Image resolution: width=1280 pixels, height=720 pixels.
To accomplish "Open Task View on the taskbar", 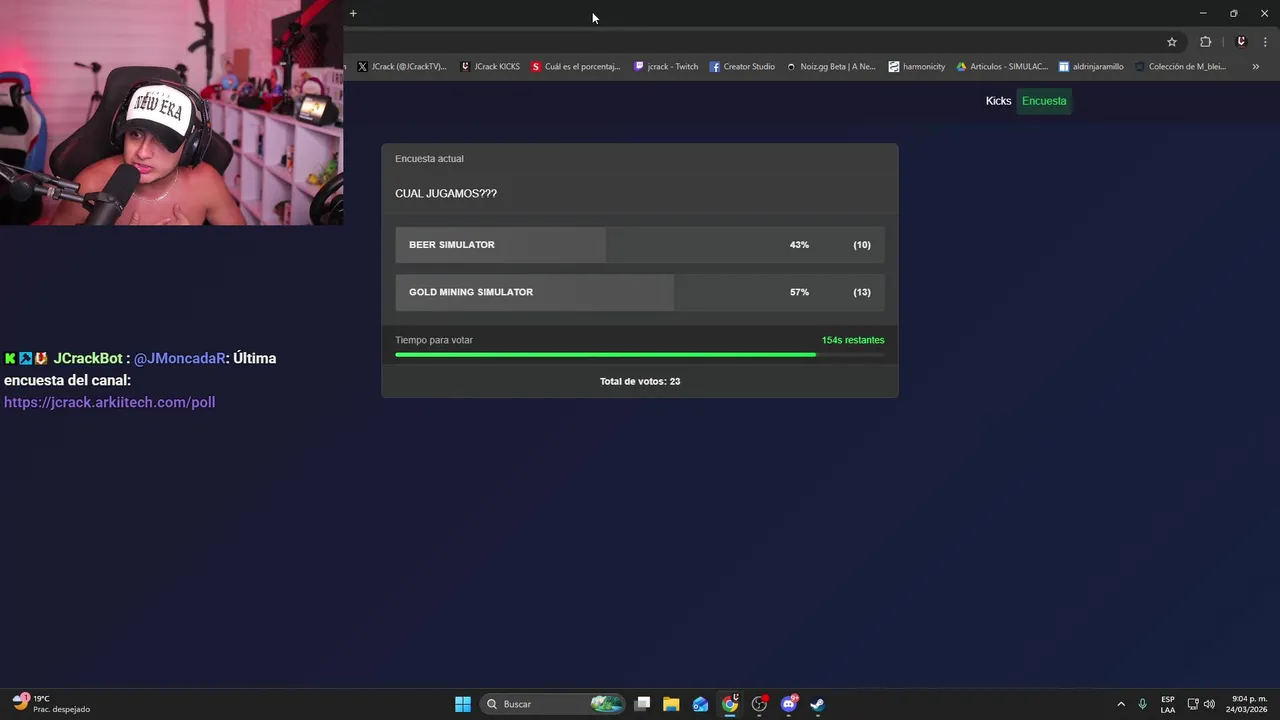I will 643,704.
